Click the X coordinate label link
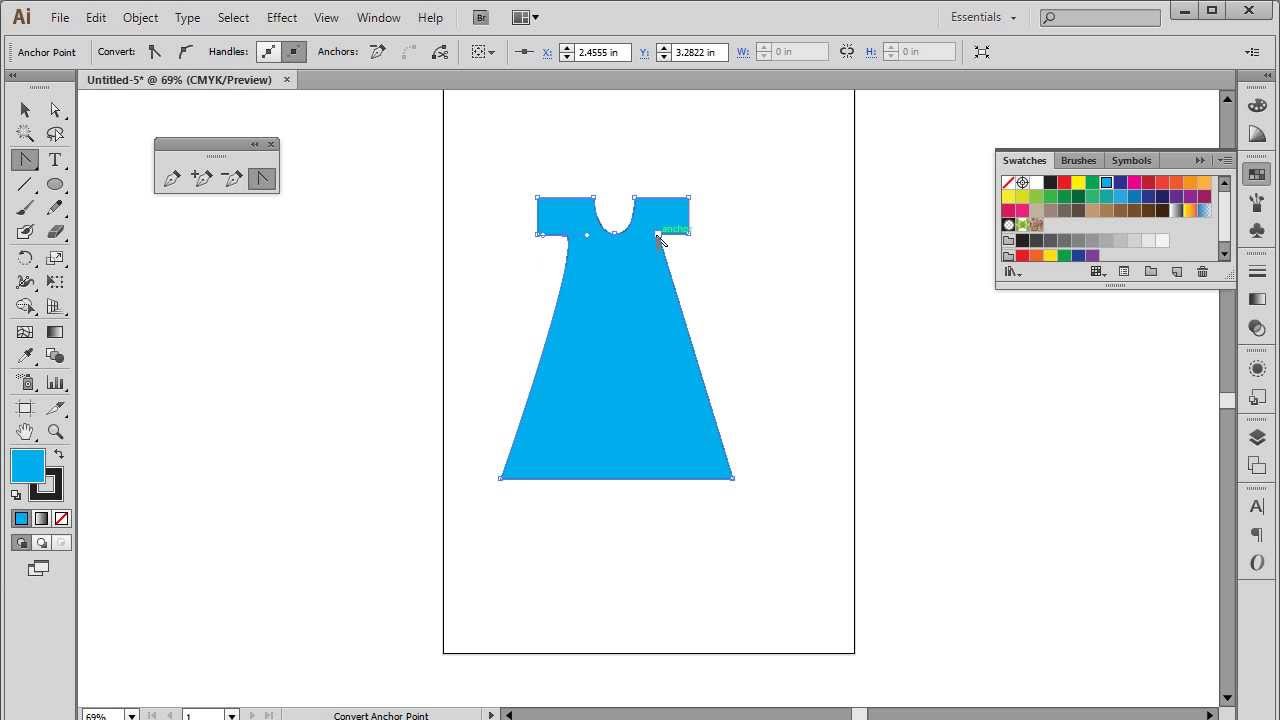This screenshot has height=720, width=1280. click(x=547, y=52)
